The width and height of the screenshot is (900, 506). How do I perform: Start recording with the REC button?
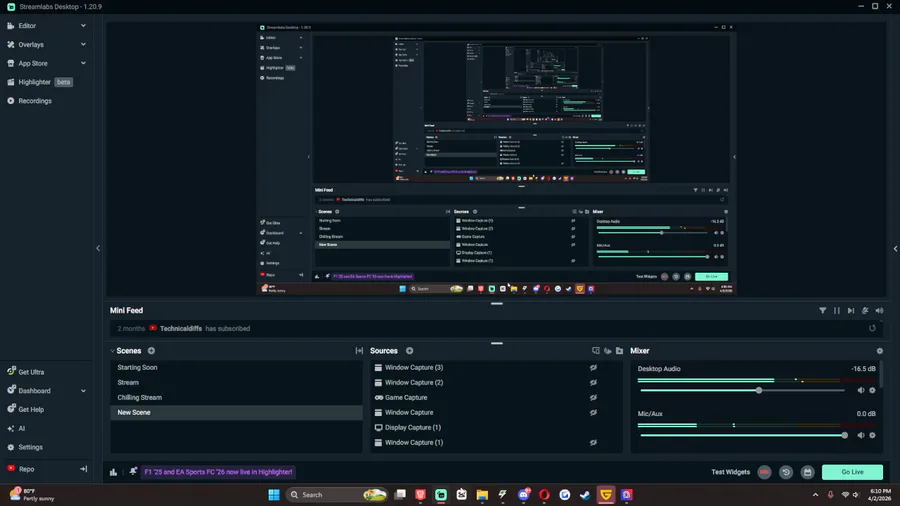point(764,472)
